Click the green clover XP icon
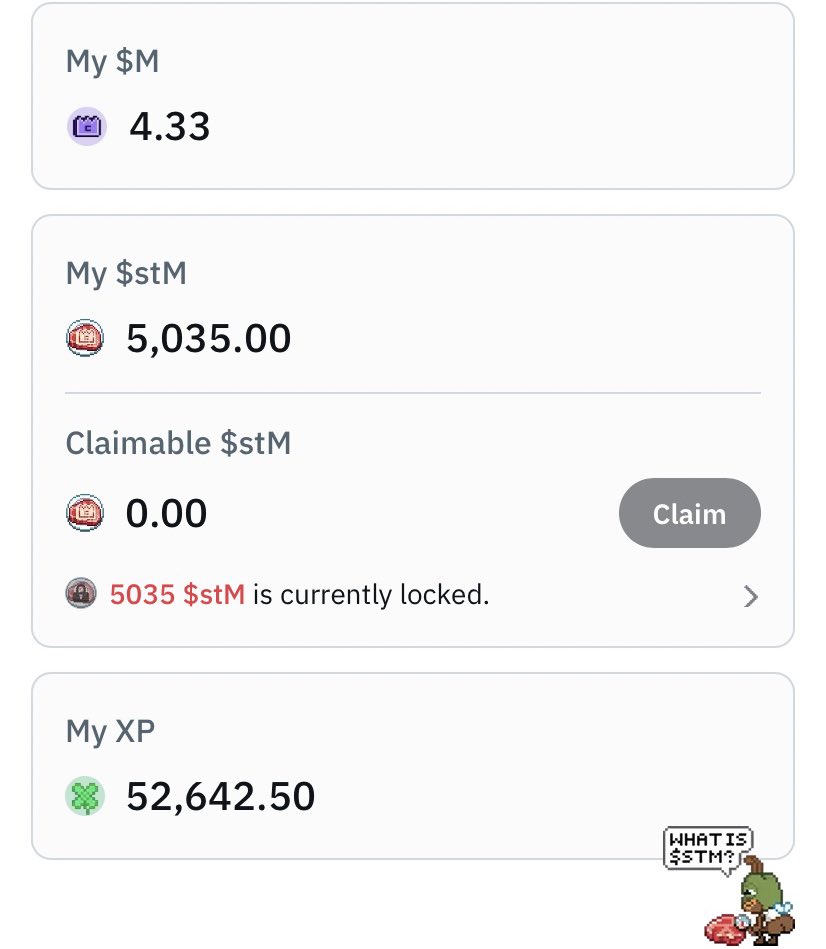This screenshot has width=826, height=949. (85, 796)
